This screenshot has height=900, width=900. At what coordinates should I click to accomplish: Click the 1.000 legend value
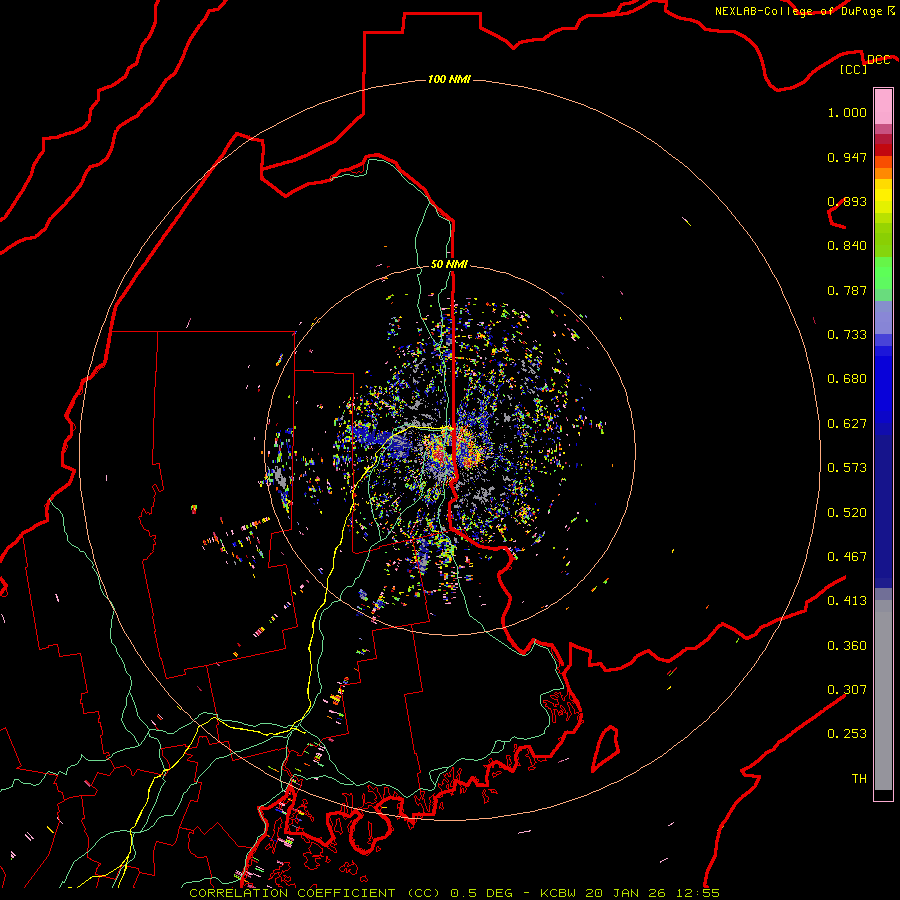click(x=847, y=112)
